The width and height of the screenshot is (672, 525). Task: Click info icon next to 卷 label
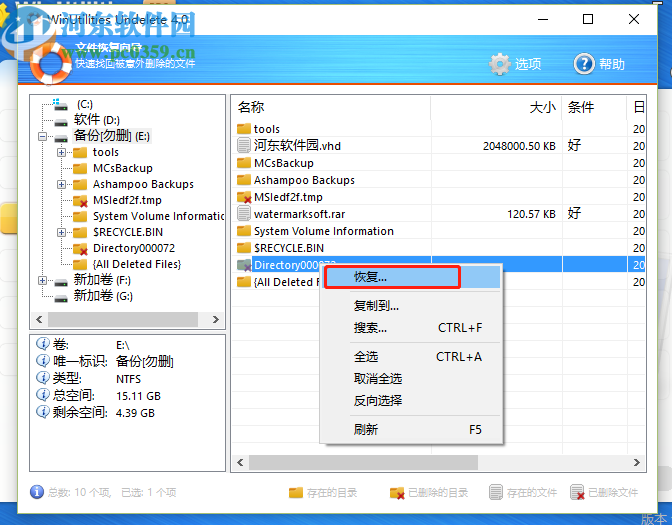point(43,343)
